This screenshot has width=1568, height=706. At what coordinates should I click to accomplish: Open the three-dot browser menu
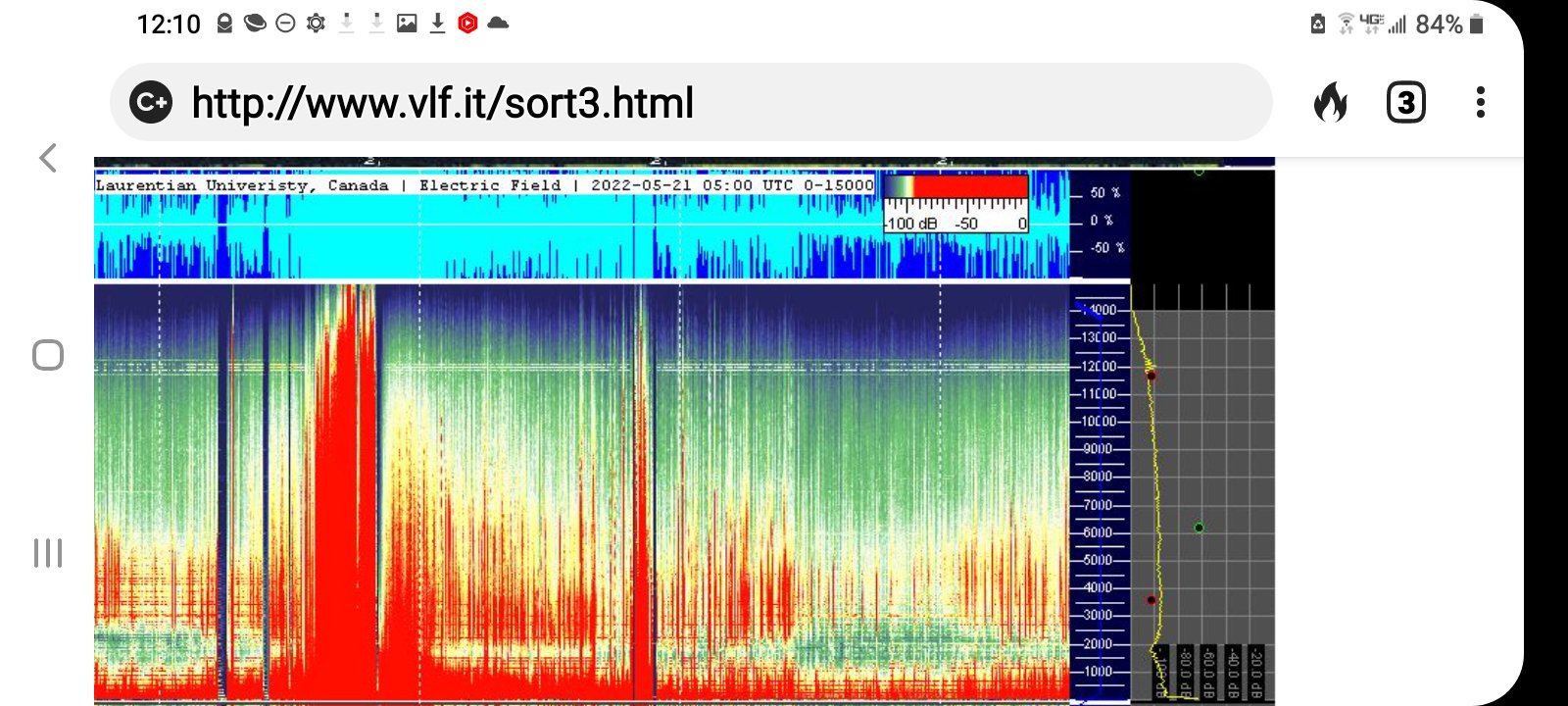click(1480, 102)
